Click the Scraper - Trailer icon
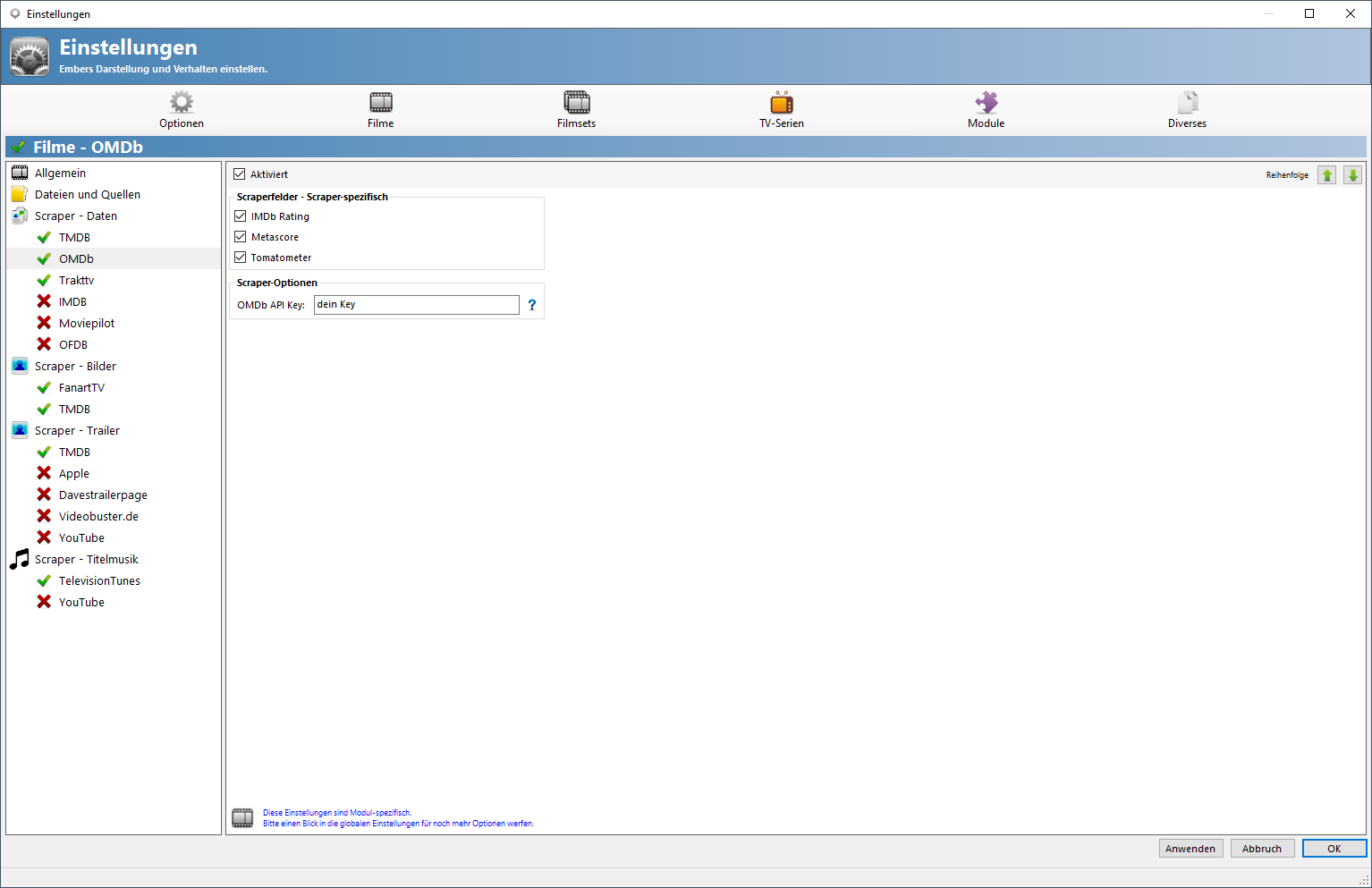The width and height of the screenshot is (1372, 888). [20, 430]
